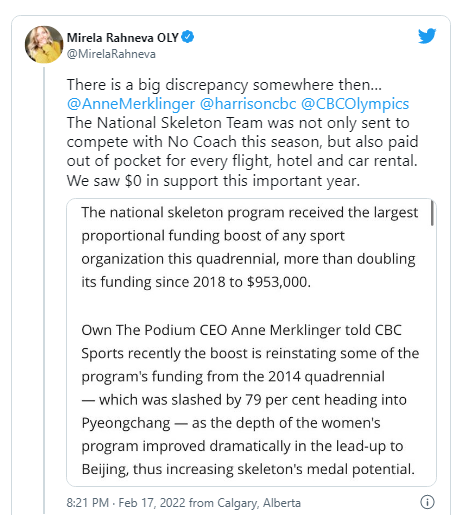Open the Mirela Rahneva OLY display name

tap(123, 37)
